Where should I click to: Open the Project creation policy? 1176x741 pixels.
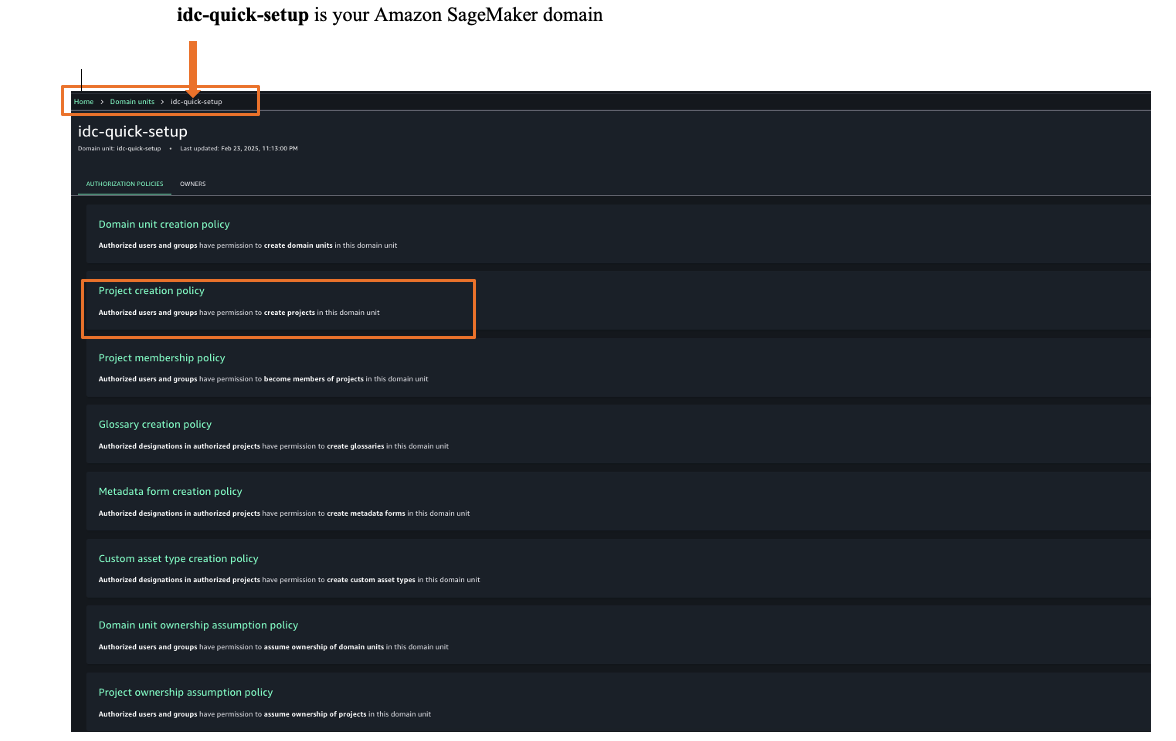(151, 290)
